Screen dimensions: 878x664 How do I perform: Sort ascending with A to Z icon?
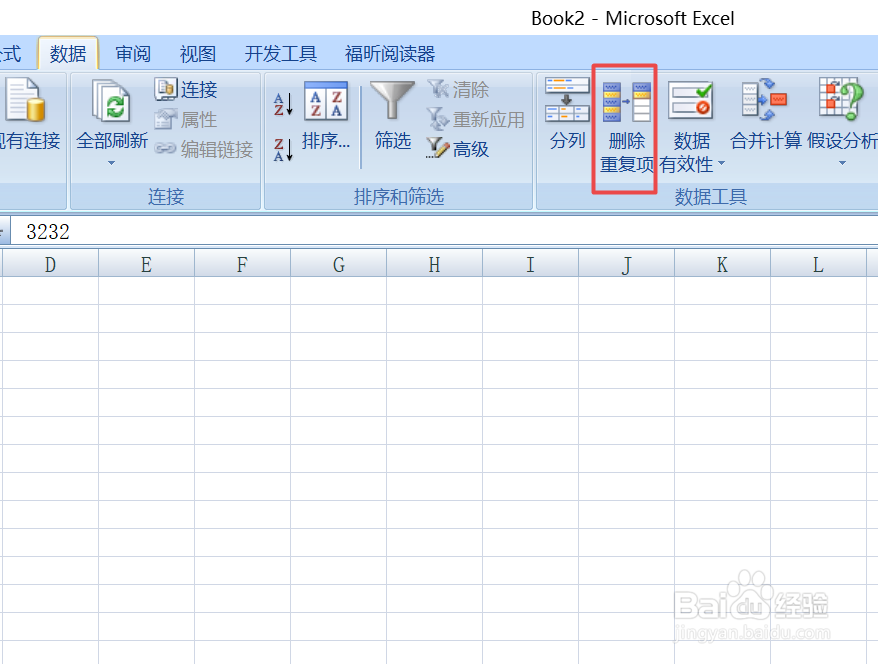pos(283,104)
